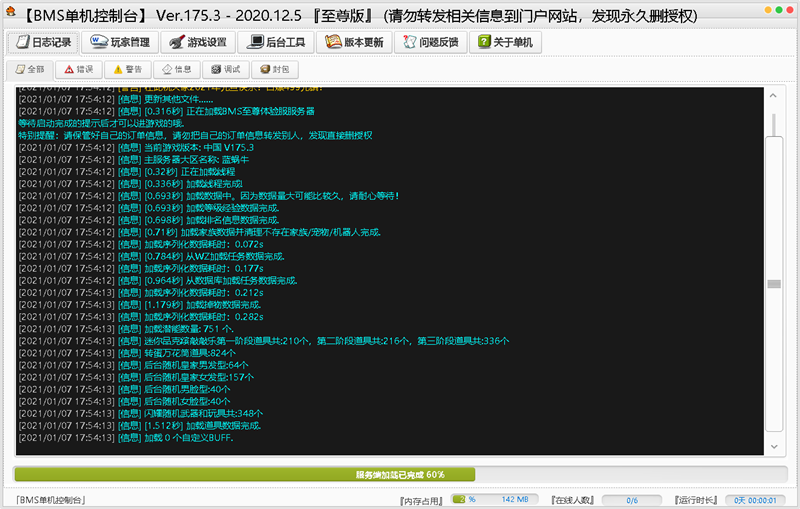Open the 关于单机 about tab
The image size is (800, 509).
pyautogui.click(x=505, y=42)
